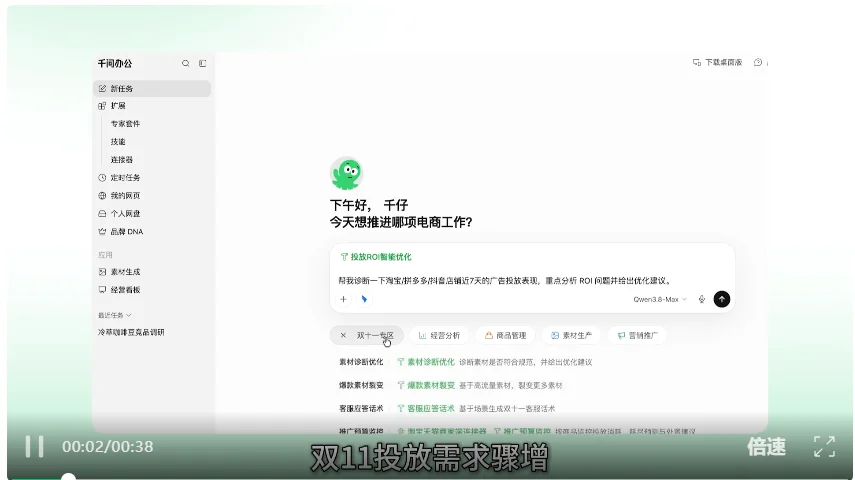Open search in 千问办公 sidebar
This screenshot has height=480, width=855.
[185, 63]
